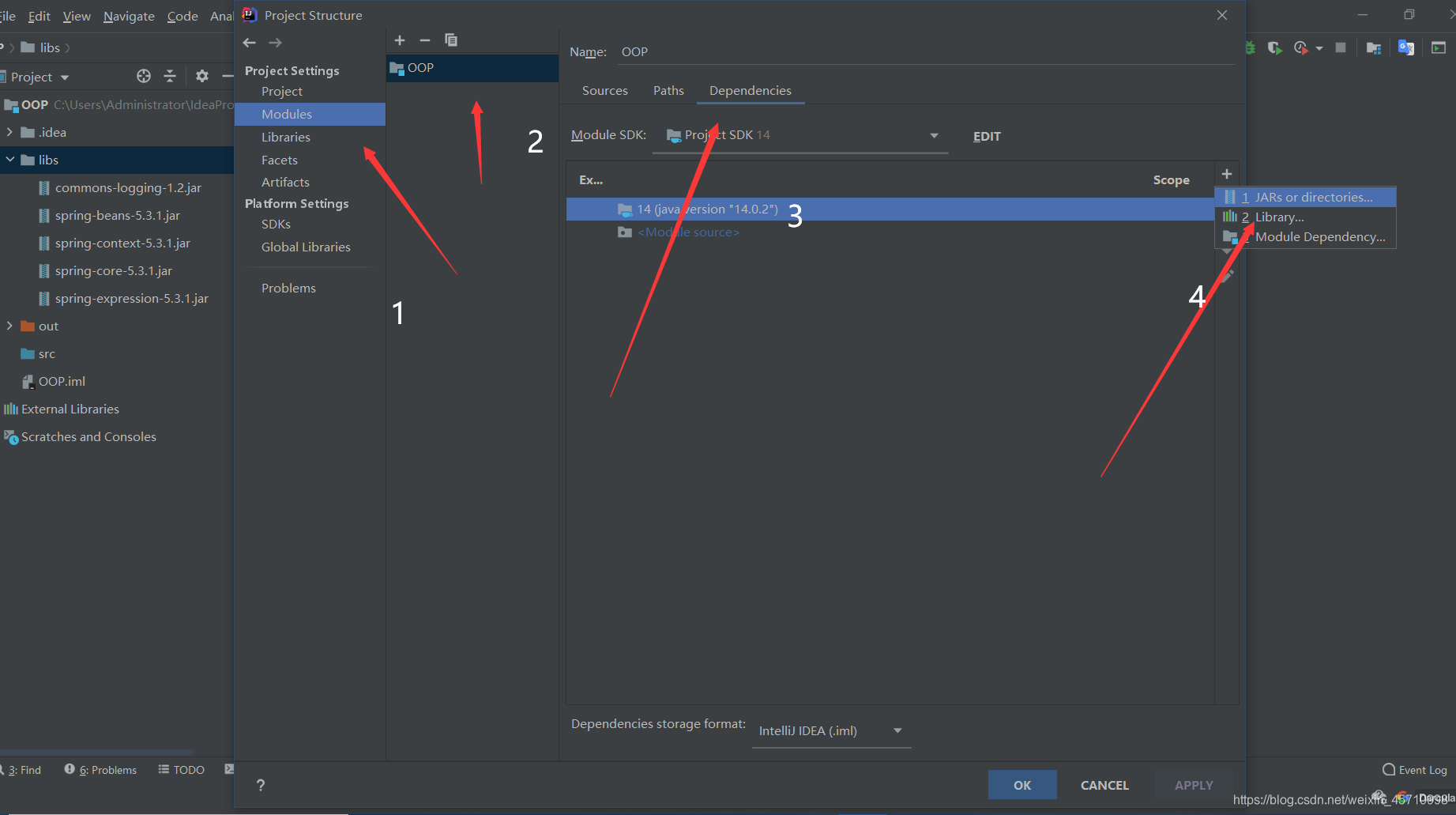Click the run anything window icon
The width and height of the screenshot is (1456, 815).
click(x=1439, y=48)
